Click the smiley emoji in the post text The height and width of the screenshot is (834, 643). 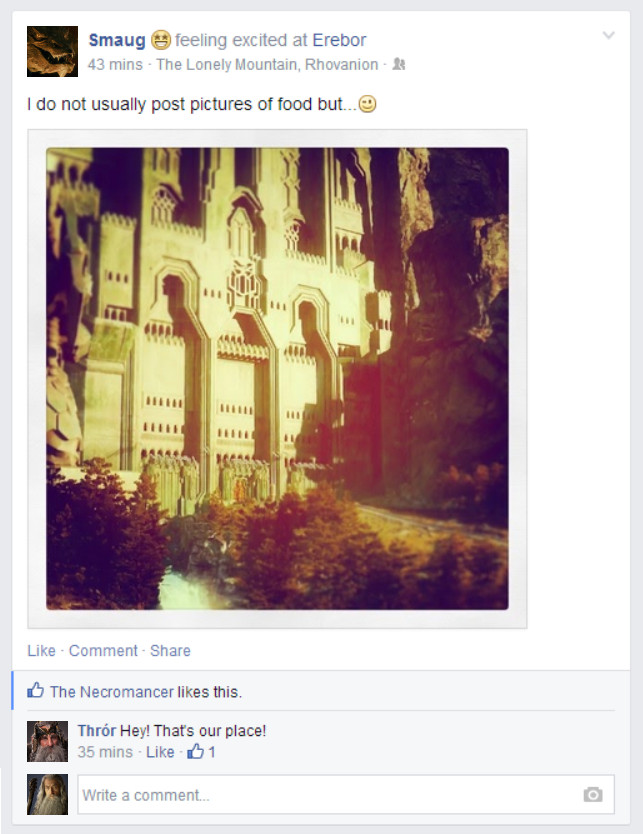pos(368,104)
